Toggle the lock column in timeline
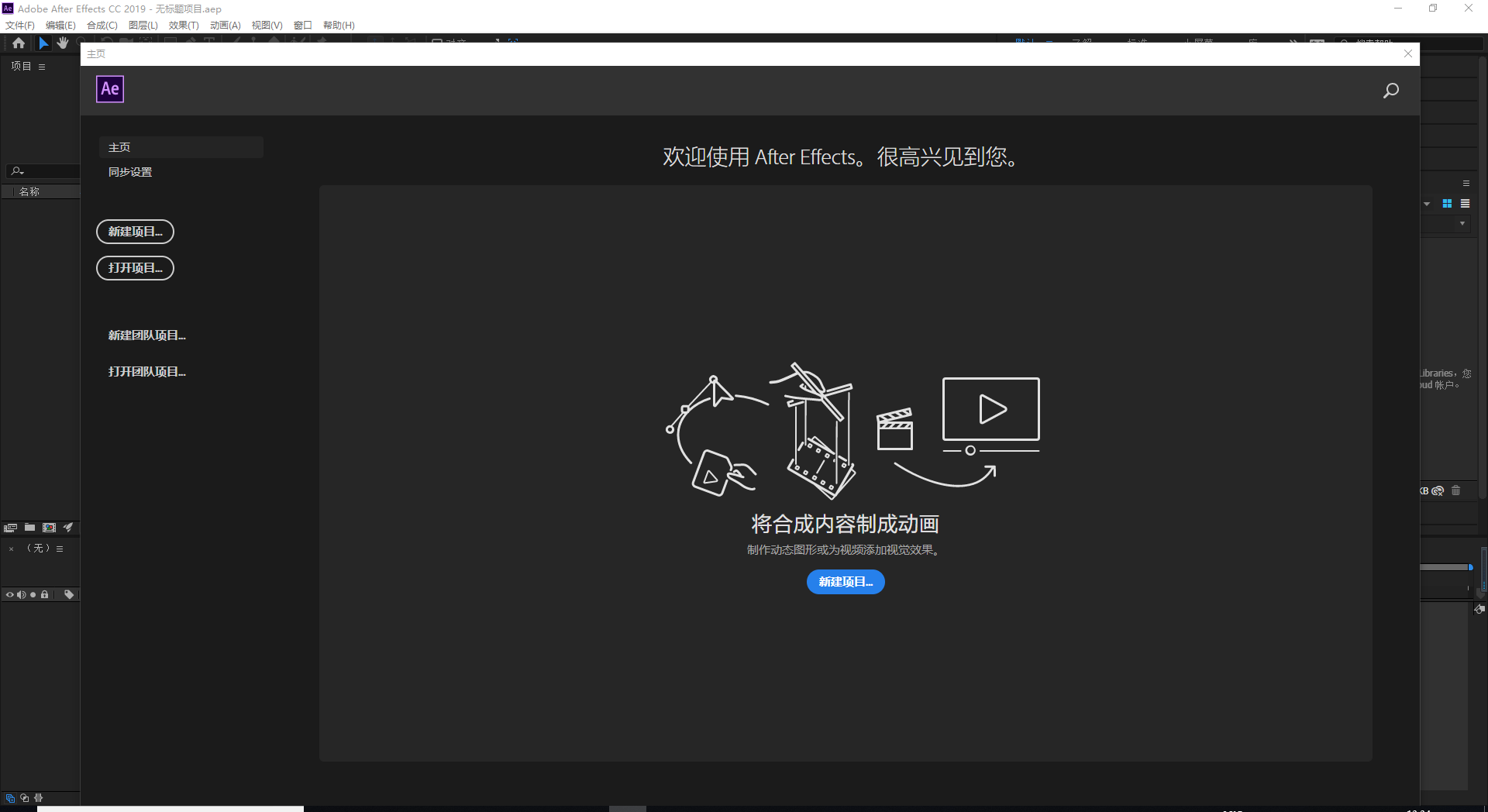Viewport: 1488px width, 812px height. click(x=45, y=595)
